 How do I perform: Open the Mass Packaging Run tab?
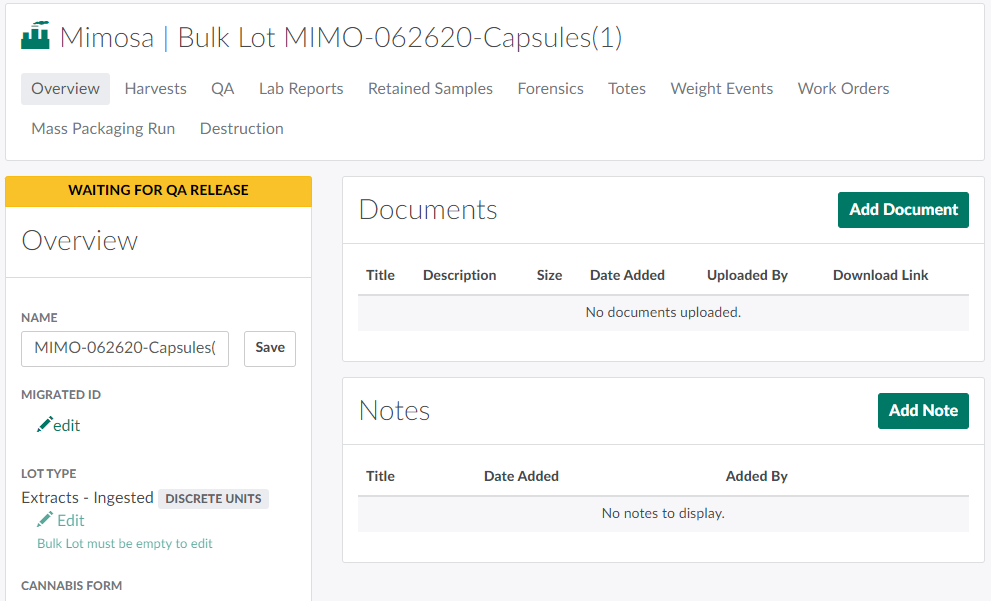tap(103, 129)
